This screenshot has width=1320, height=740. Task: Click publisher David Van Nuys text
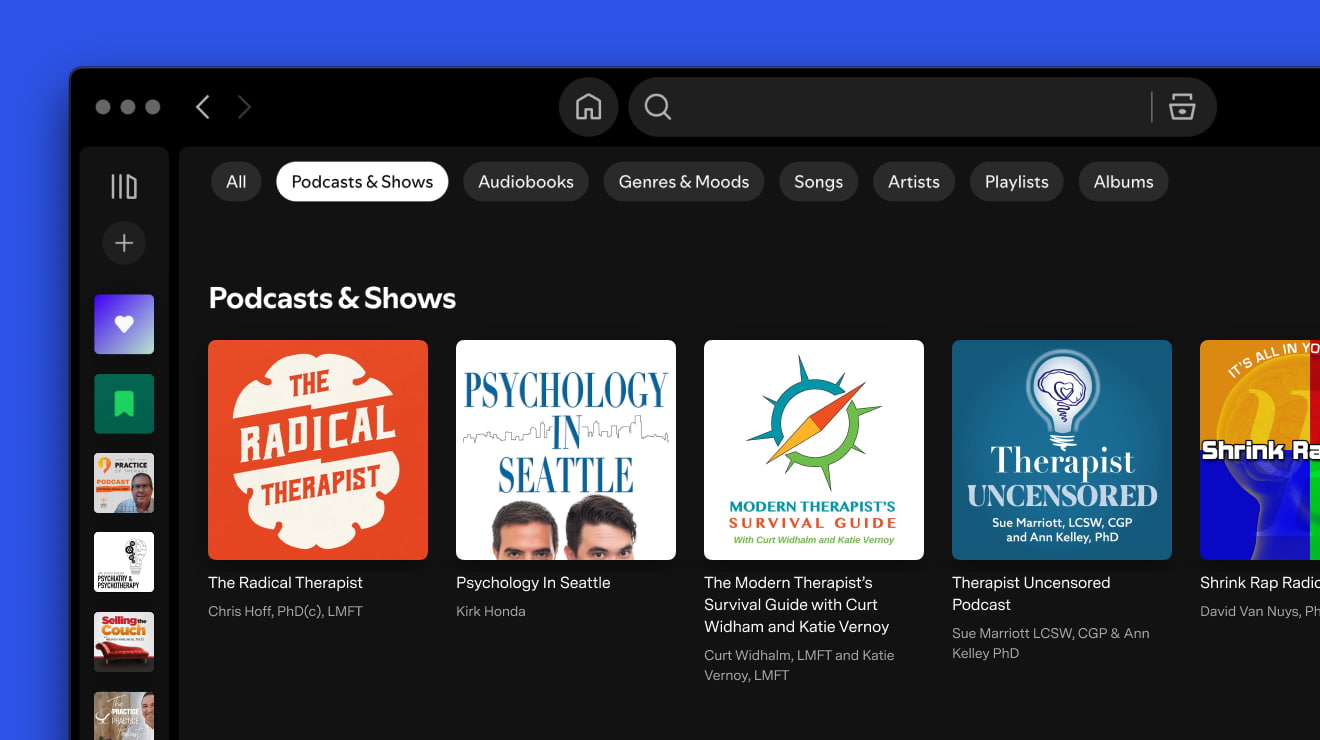click(x=1260, y=611)
